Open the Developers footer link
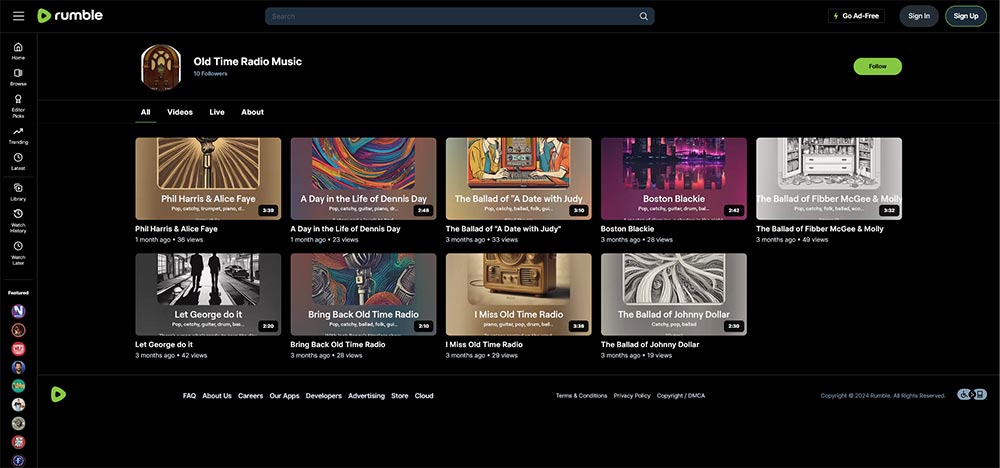 click(323, 396)
